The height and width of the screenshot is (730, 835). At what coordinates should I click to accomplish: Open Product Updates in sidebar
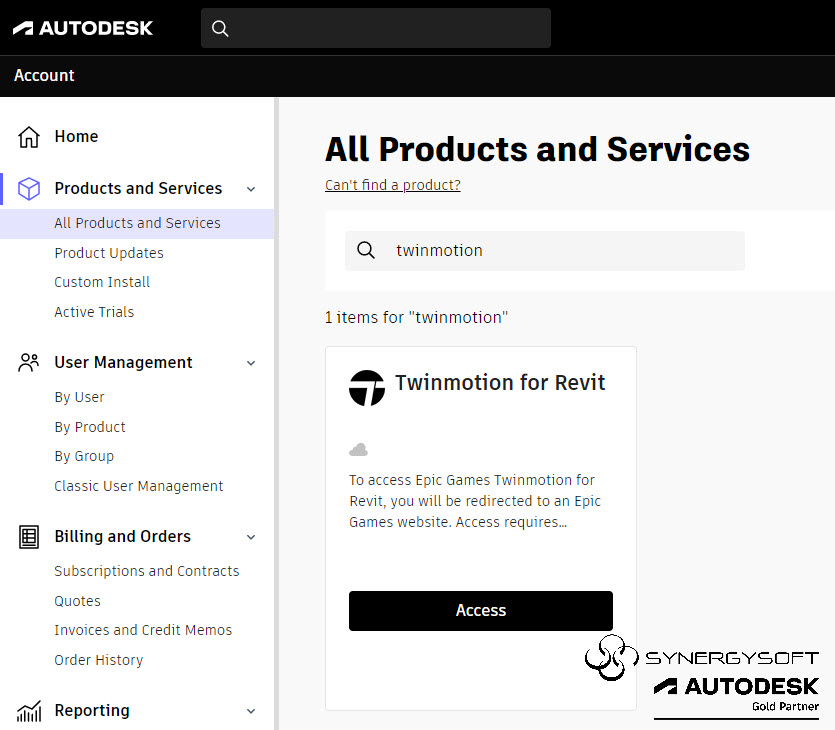click(x=109, y=253)
